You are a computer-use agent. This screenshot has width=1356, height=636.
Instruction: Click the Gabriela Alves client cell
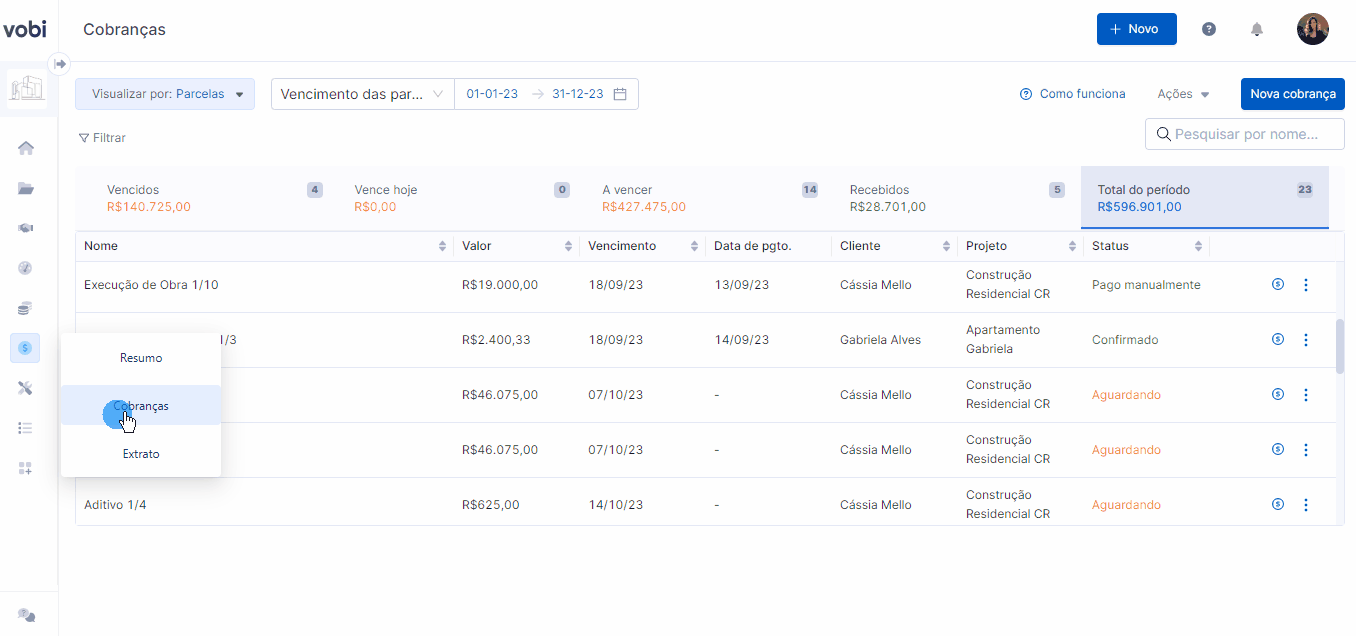click(883, 340)
